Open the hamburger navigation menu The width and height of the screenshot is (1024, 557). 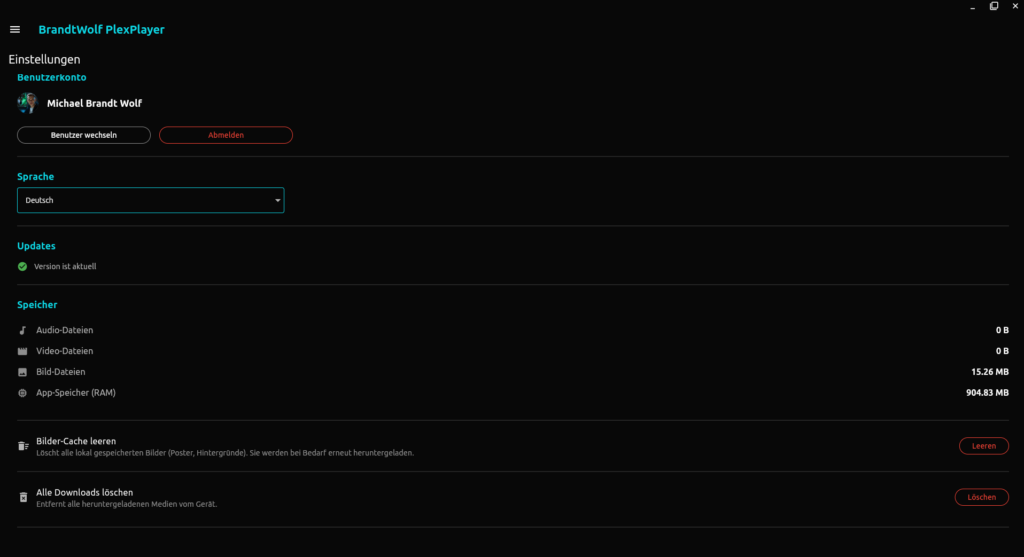point(15,30)
